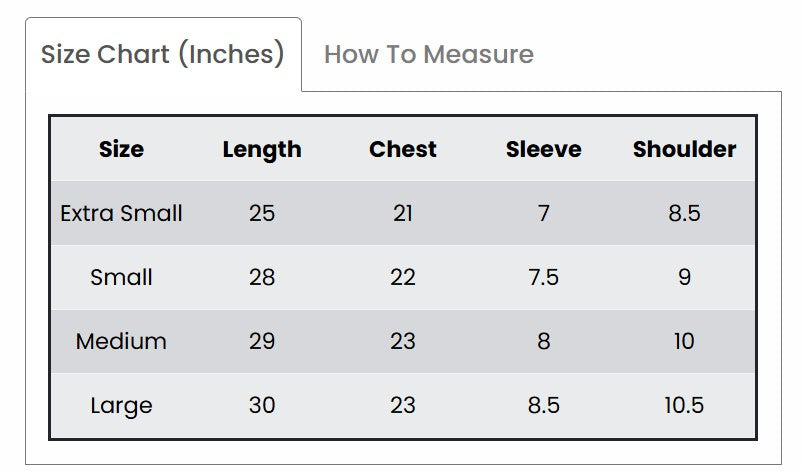Click Large shoulder value 10.5
The image size is (802, 471).
pyautogui.click(x=684, y=405)
